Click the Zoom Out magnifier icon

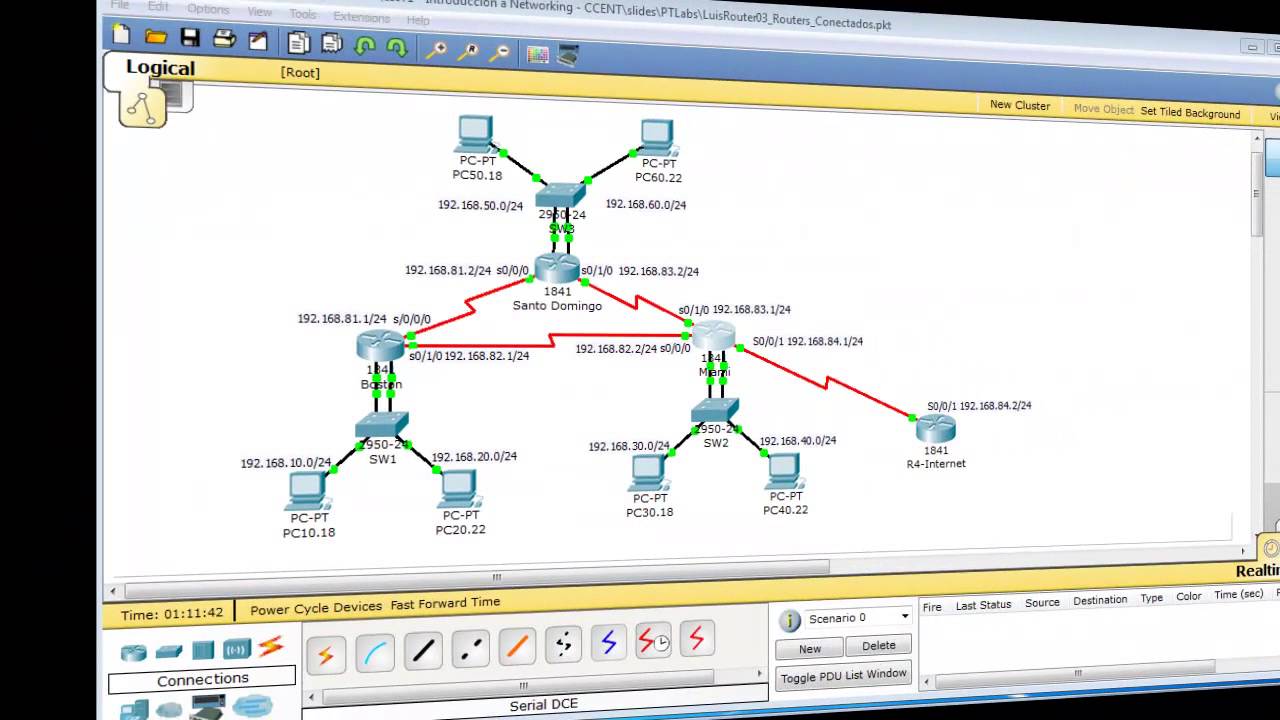500,51
